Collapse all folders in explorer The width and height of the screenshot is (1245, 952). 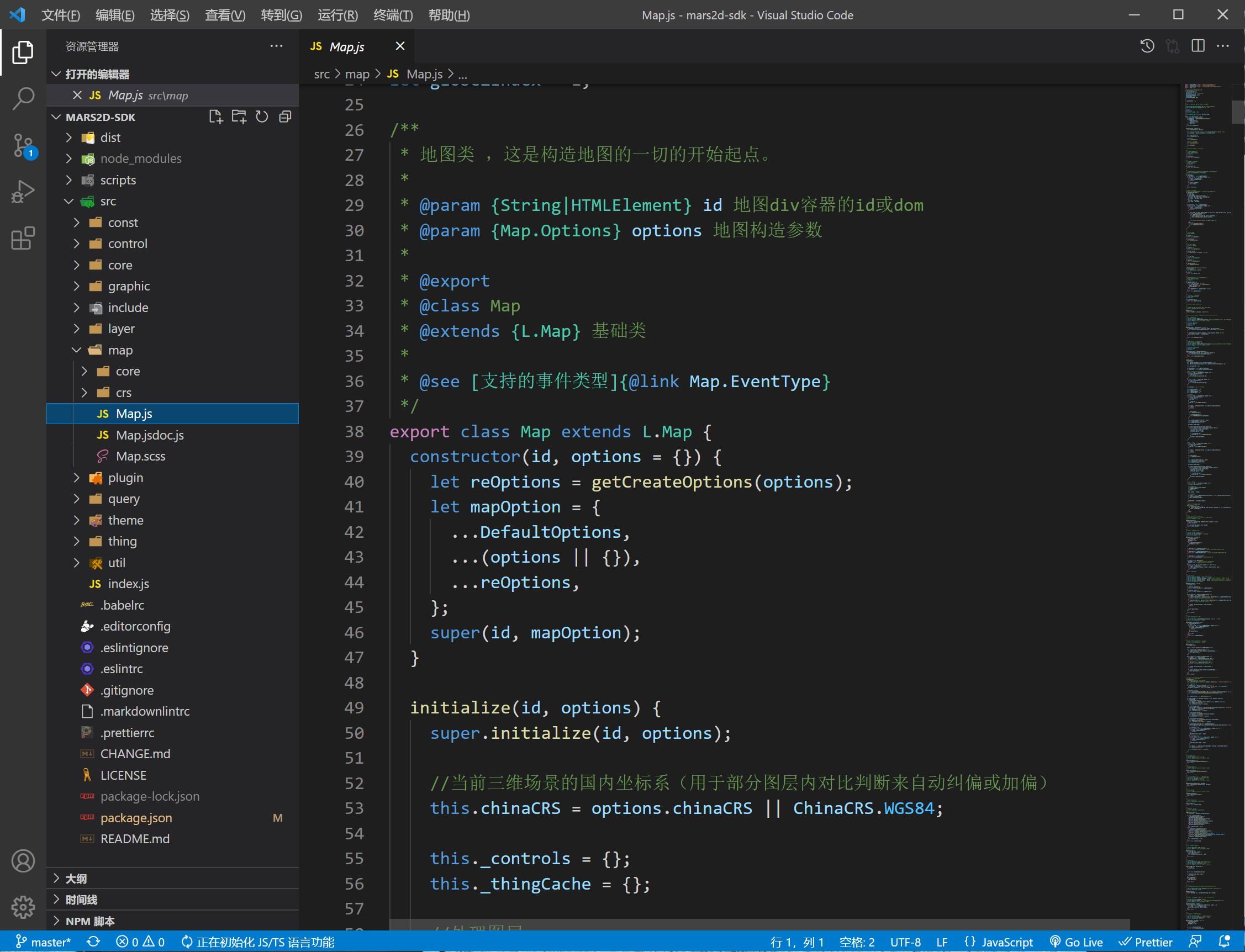(x=285, y=117)
